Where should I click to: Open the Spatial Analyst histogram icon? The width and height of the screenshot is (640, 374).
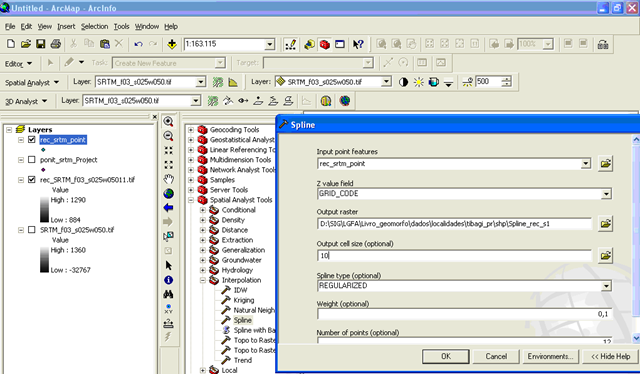tap(233, 82)
